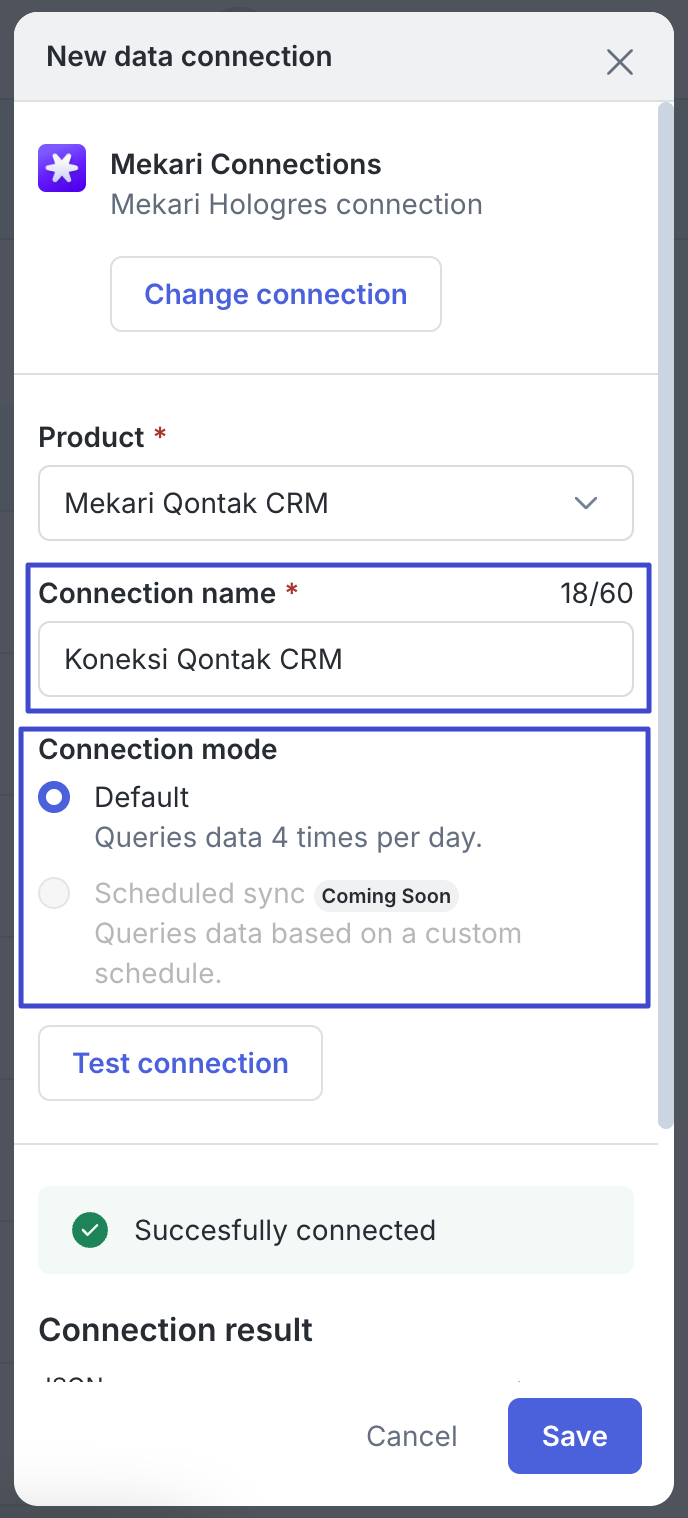Run Test connection
688x1518 pixels.
point(180,1063)
